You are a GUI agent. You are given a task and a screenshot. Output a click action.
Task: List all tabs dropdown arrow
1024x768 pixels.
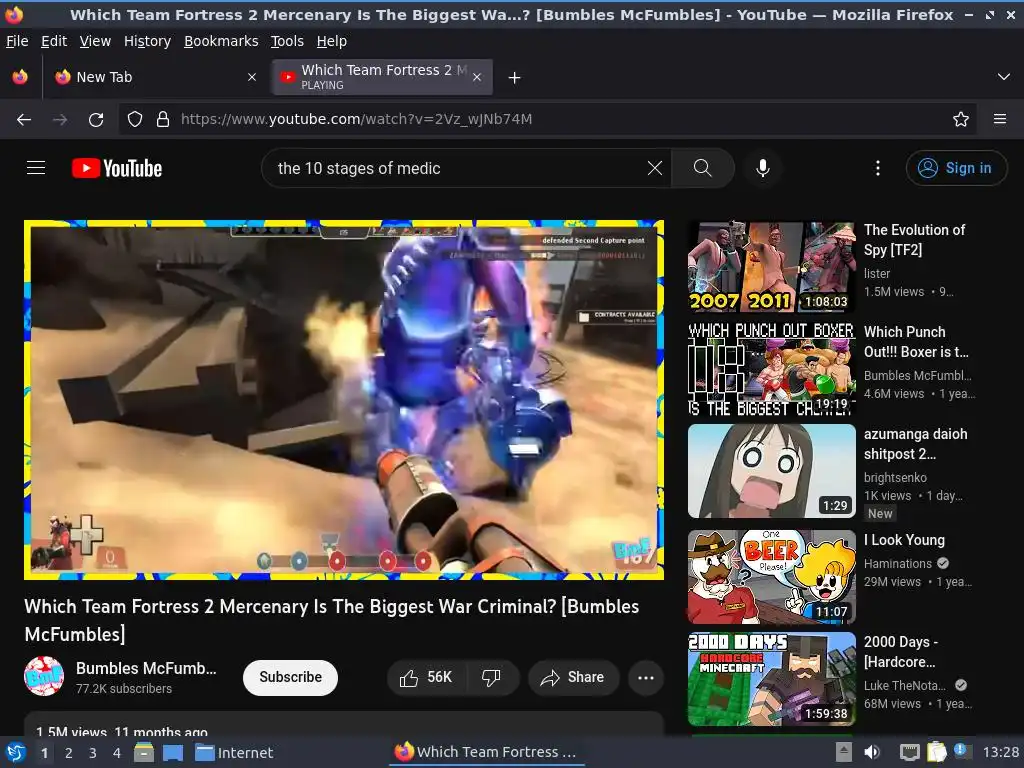[x=1004, y=78]
